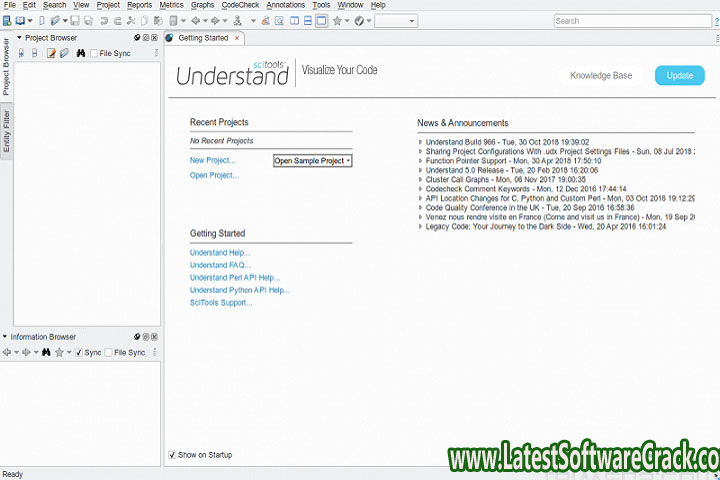Click star favorites icon in Information Browser
Image resolution: width=720 pixels, height=480 pixels.
click(60, 352)
